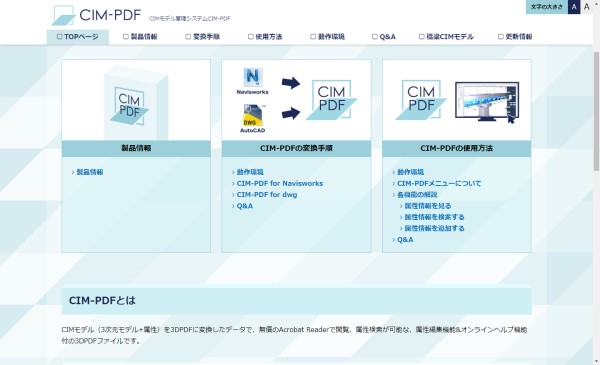Click the AutoCAD DWG file icon
The width and height of the screenshot is (600, 365).
click(x=253, y=116)
